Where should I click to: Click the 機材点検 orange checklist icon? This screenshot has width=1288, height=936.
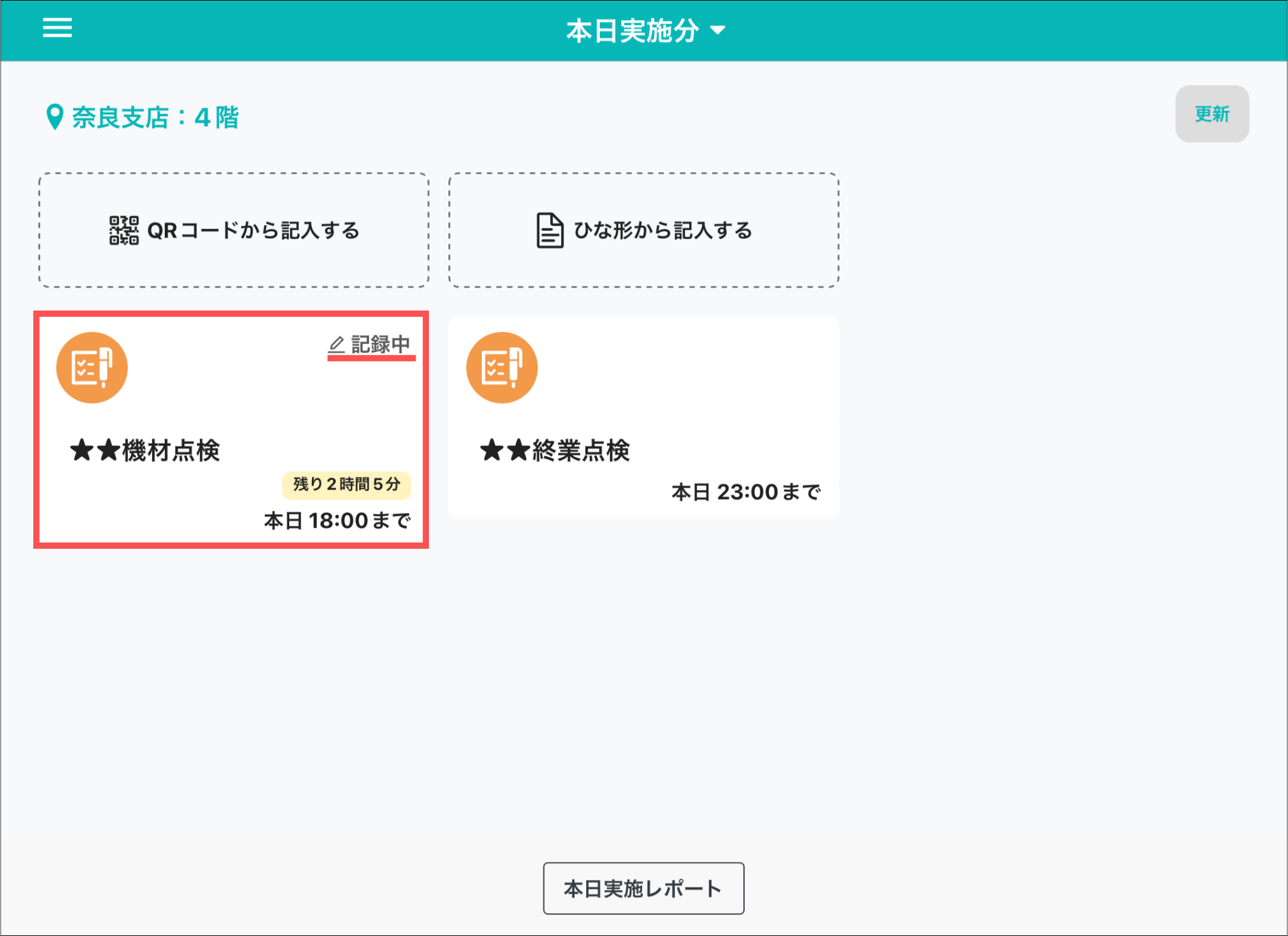92,368
